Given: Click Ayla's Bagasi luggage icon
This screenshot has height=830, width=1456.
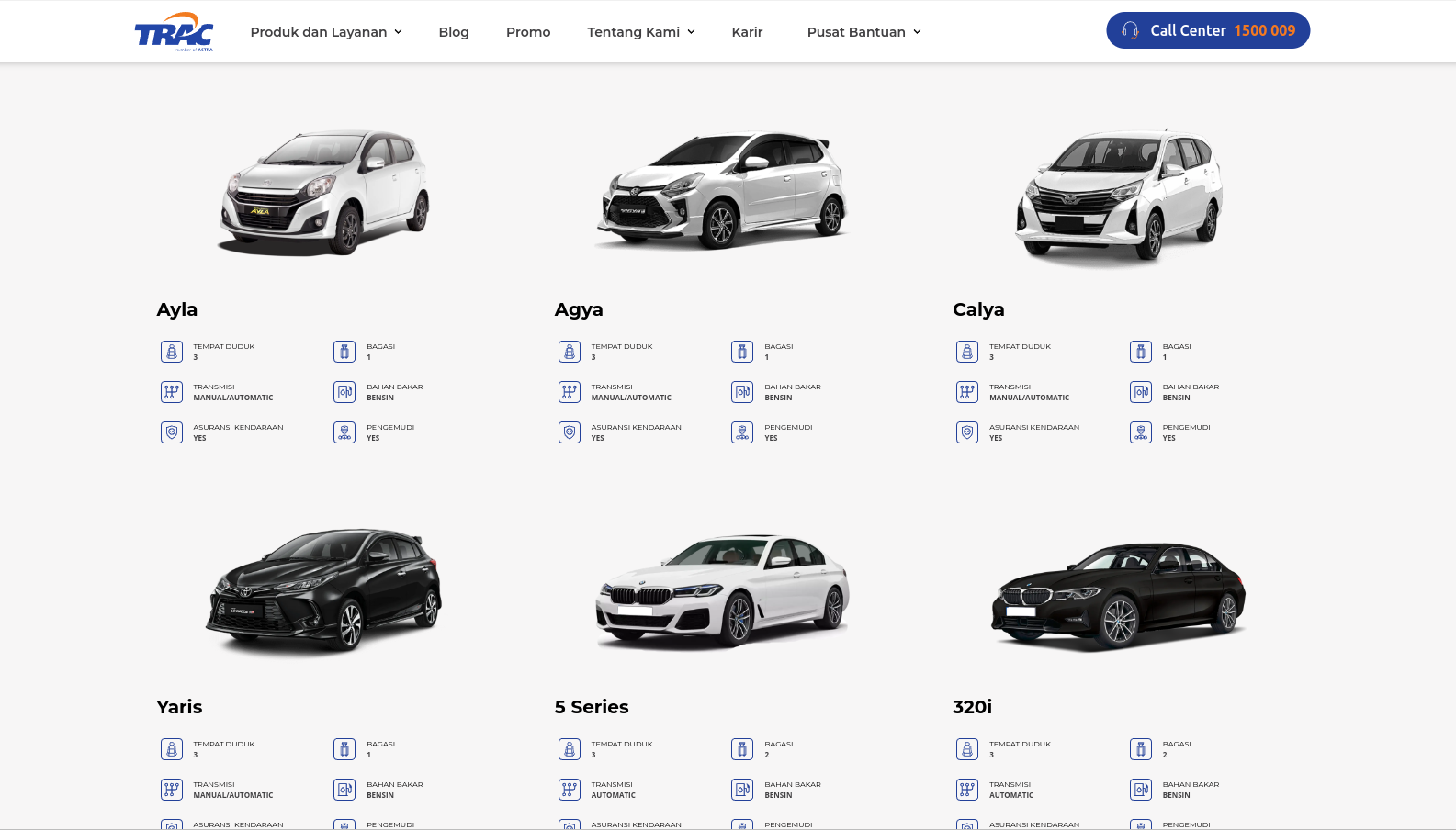Looking at the screenshot, I should point(344,352).
